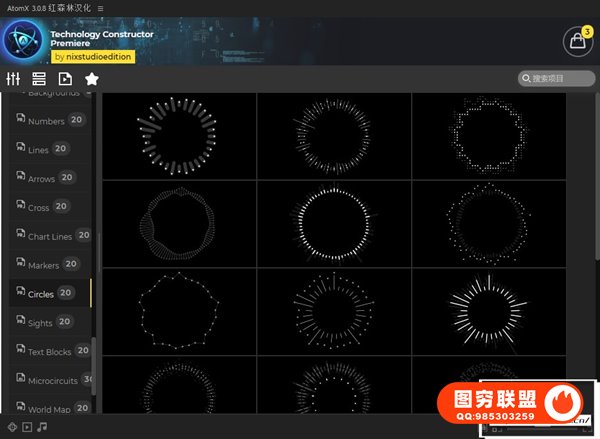Toggle video preview play icon in bottom bar
Viewport: 600px width, 439px height.
click(28, 427)
